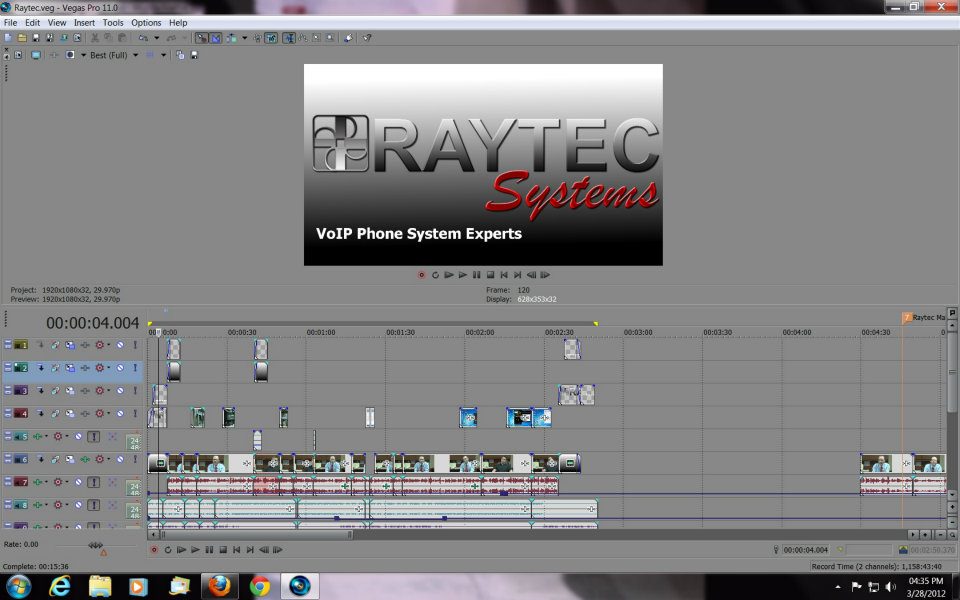This screenshot has width=960, height=600.
Task: Toggle Bypass Motion Blur on track 6
Action: click(55, 459)
